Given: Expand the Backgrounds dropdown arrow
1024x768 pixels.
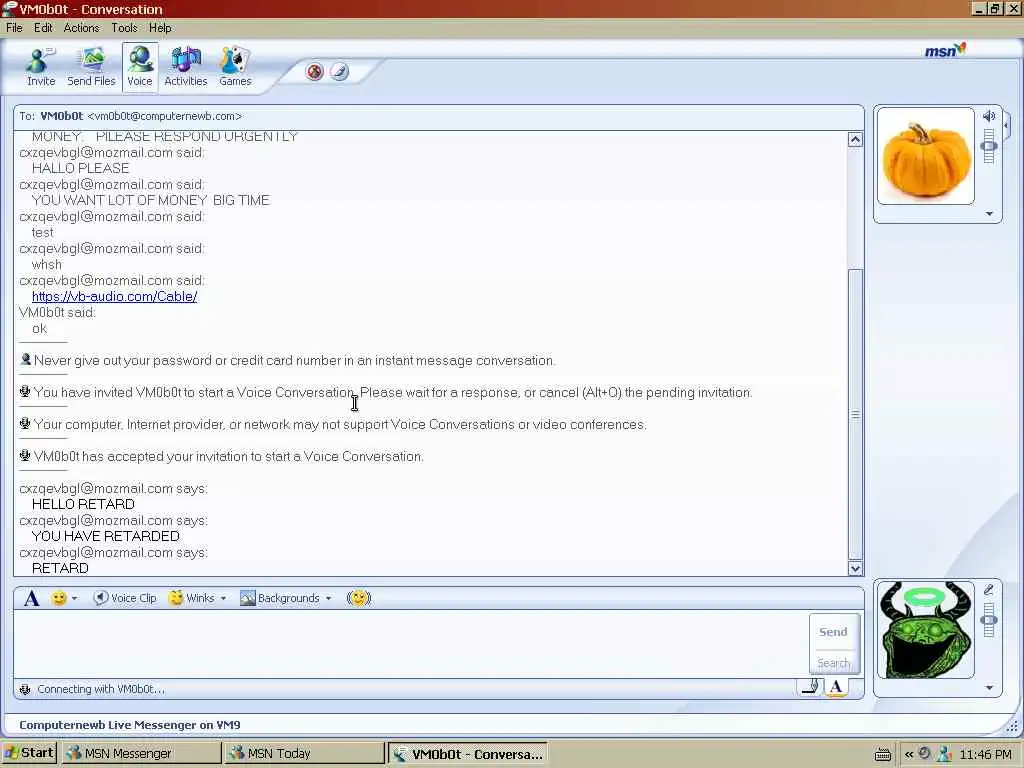Looking at the screenshot, I should click(328, 598).
